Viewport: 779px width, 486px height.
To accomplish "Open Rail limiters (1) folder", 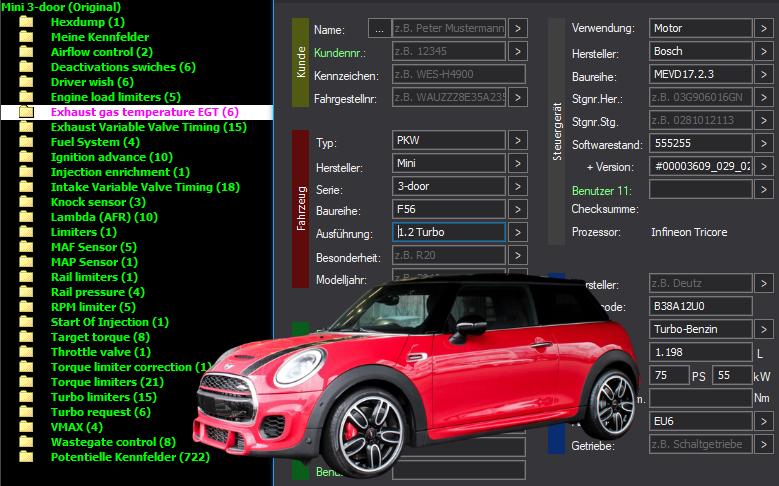I will click(x=94, y=277).
